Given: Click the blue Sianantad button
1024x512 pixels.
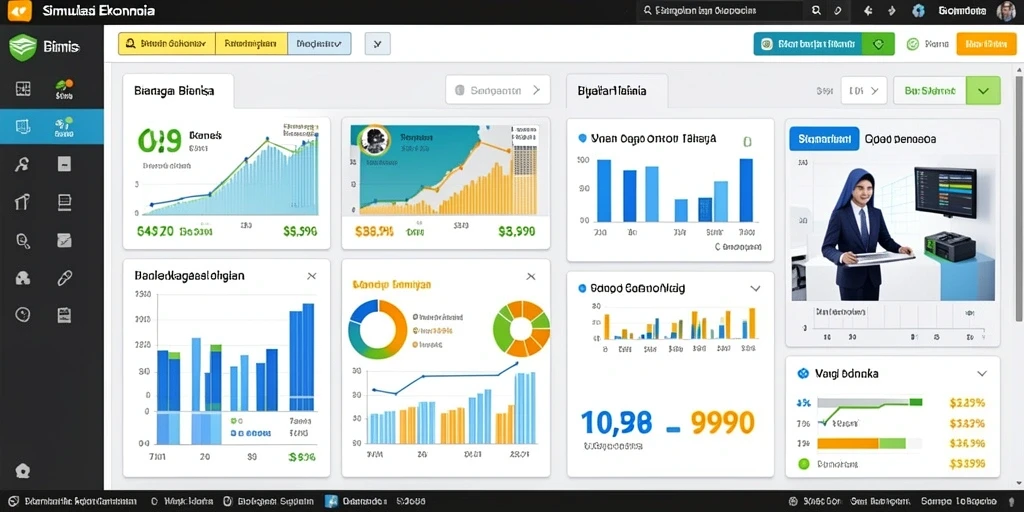Looking at the screenshot, I should 824,139.
